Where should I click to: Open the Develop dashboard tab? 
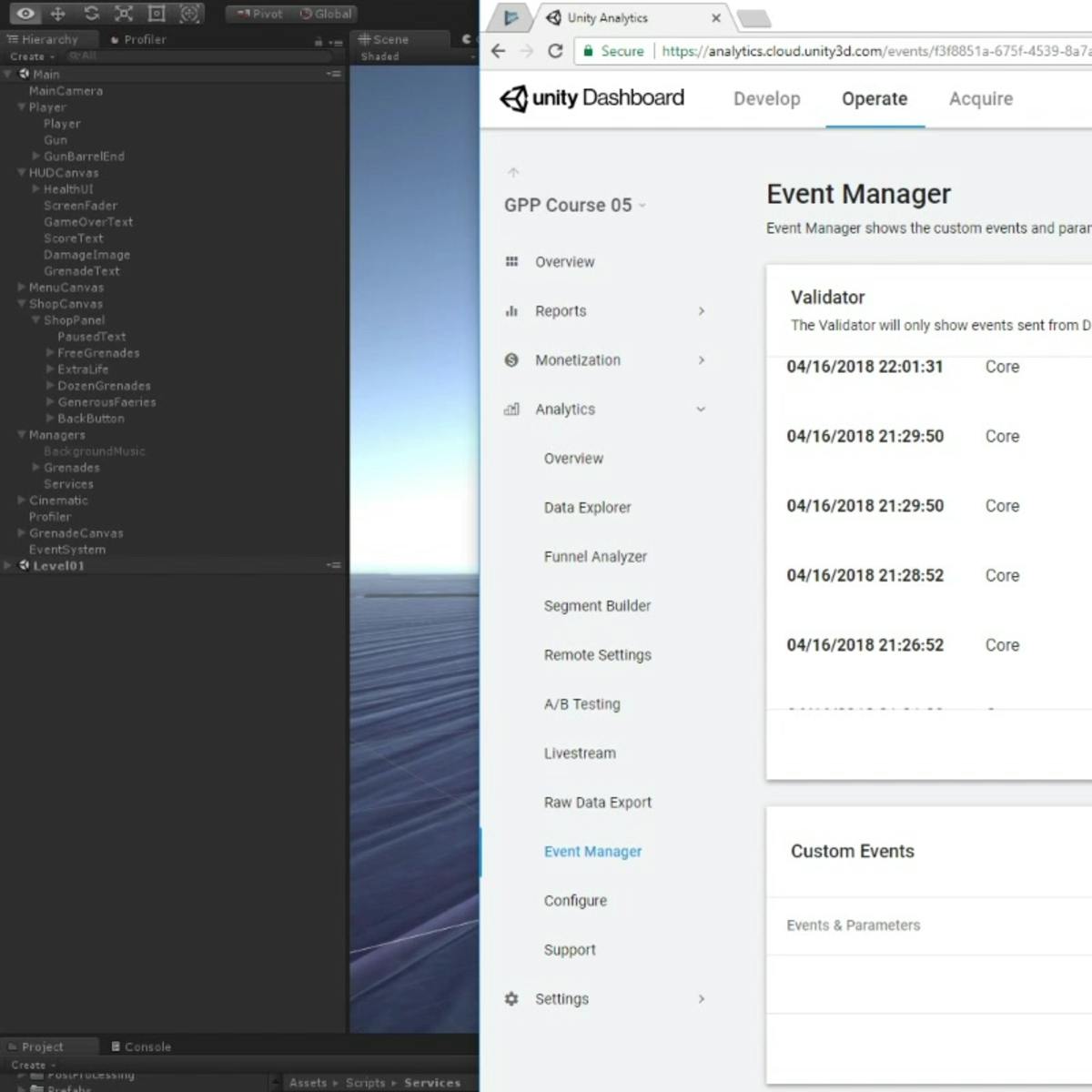(767, 98)
